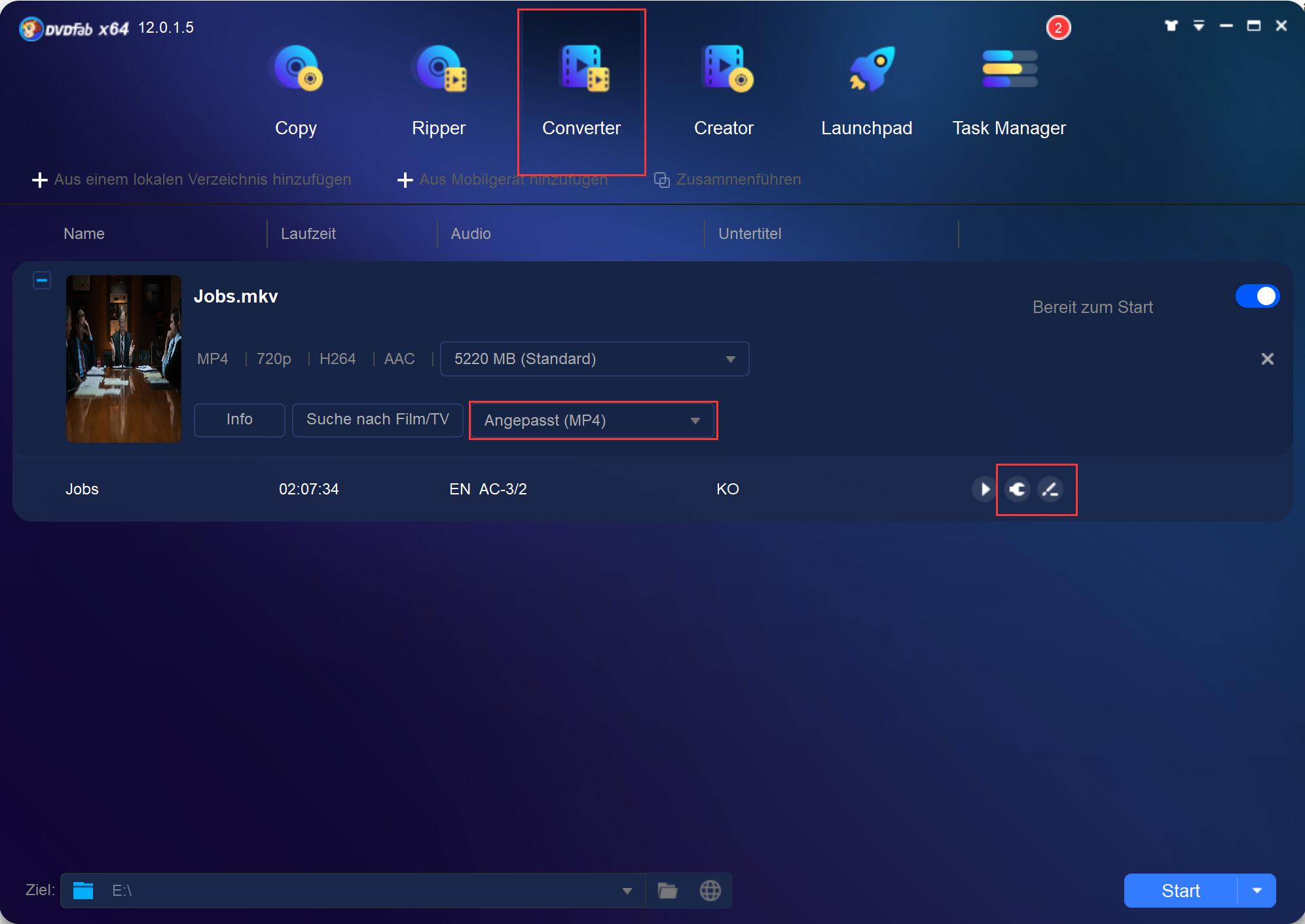This screenshot has width=1305, height=924.
Task: Close the DVDFab window
Action: [1281, 26]
